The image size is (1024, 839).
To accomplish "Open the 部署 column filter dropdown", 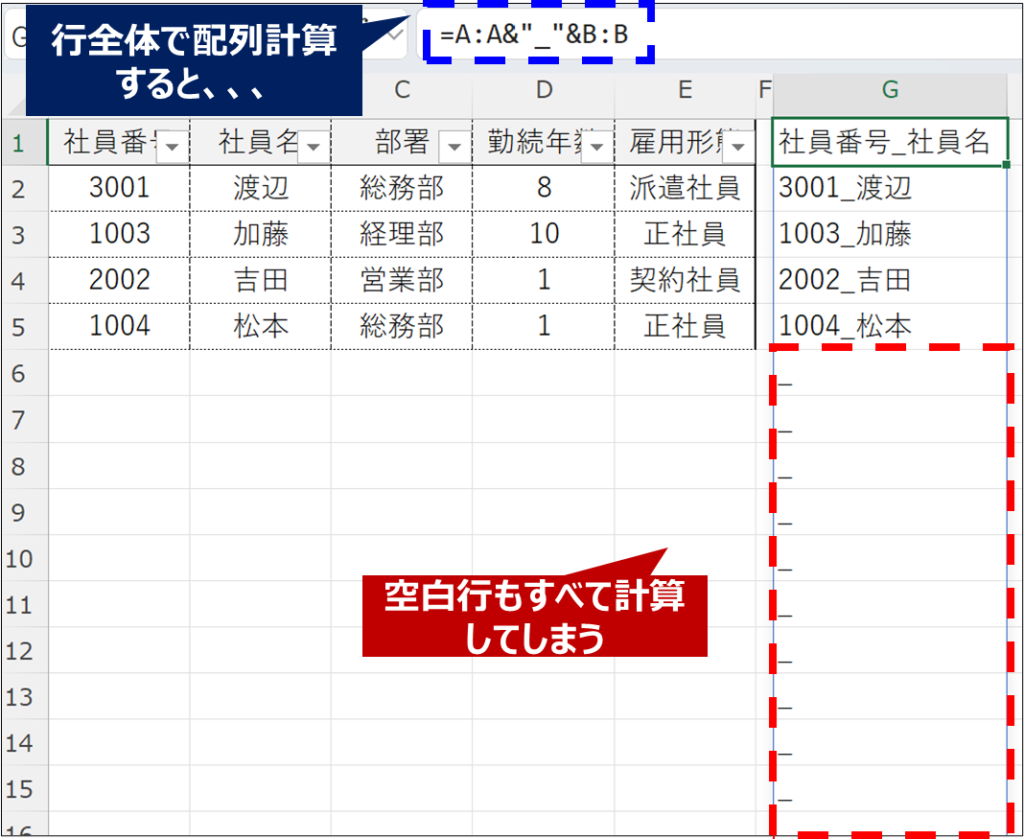I will pos(454,147).
